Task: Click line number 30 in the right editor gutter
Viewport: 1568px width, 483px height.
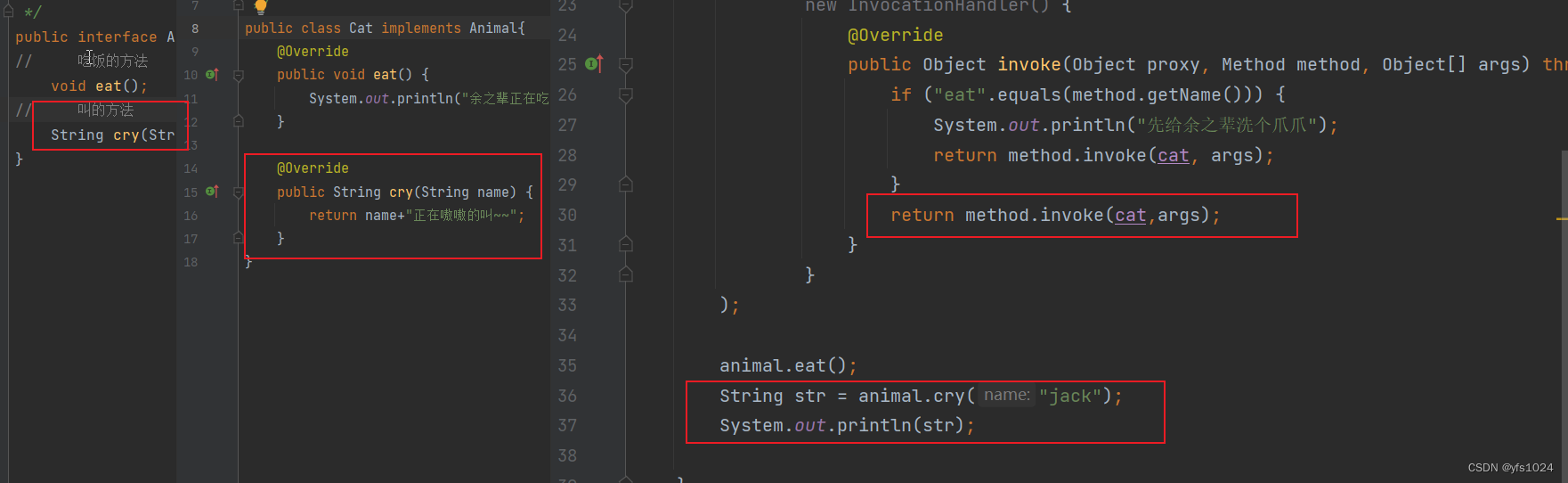Action: coord(567,215)
